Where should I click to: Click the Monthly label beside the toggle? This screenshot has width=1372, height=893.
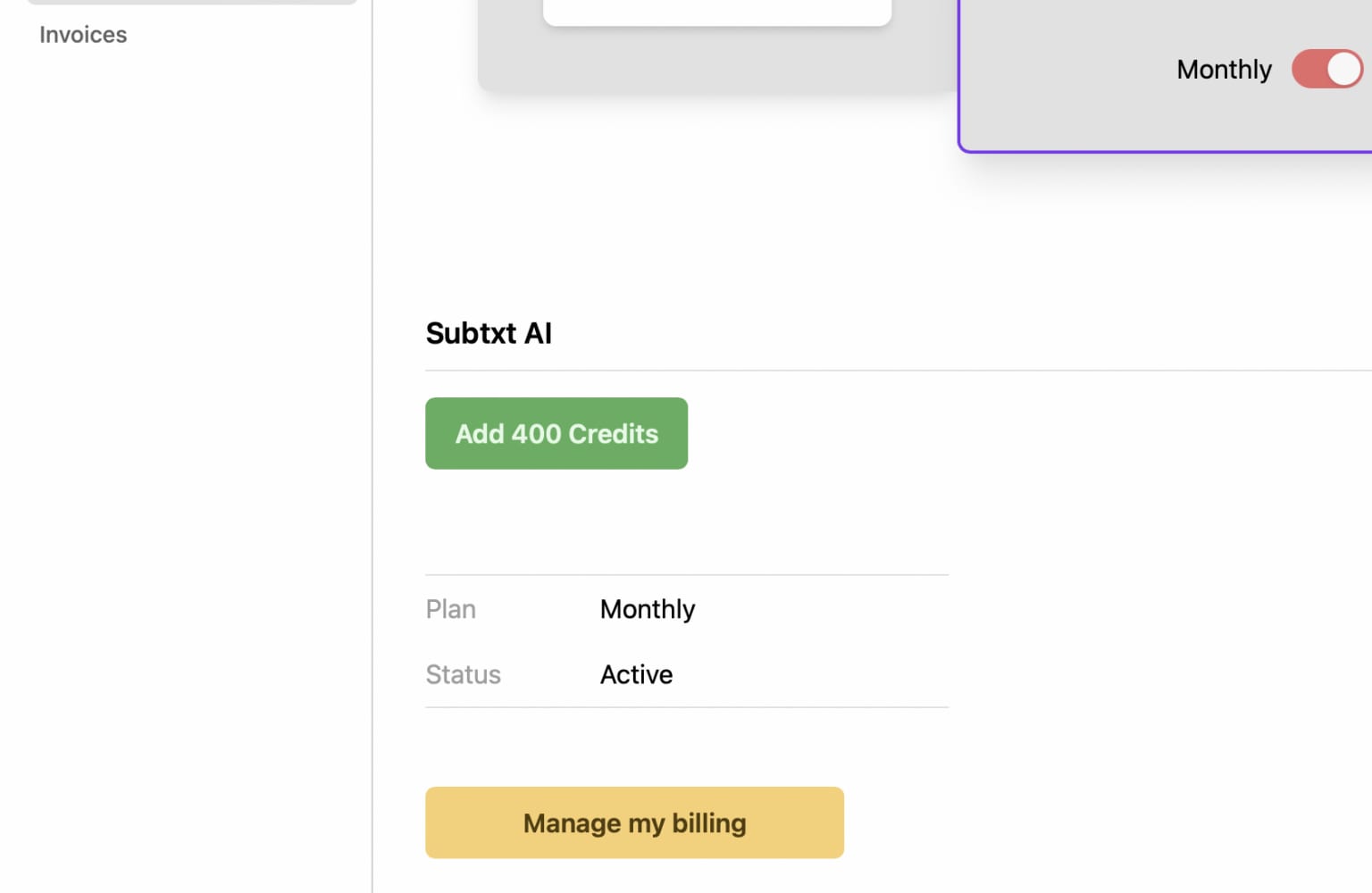click(x=1224, y=69)
